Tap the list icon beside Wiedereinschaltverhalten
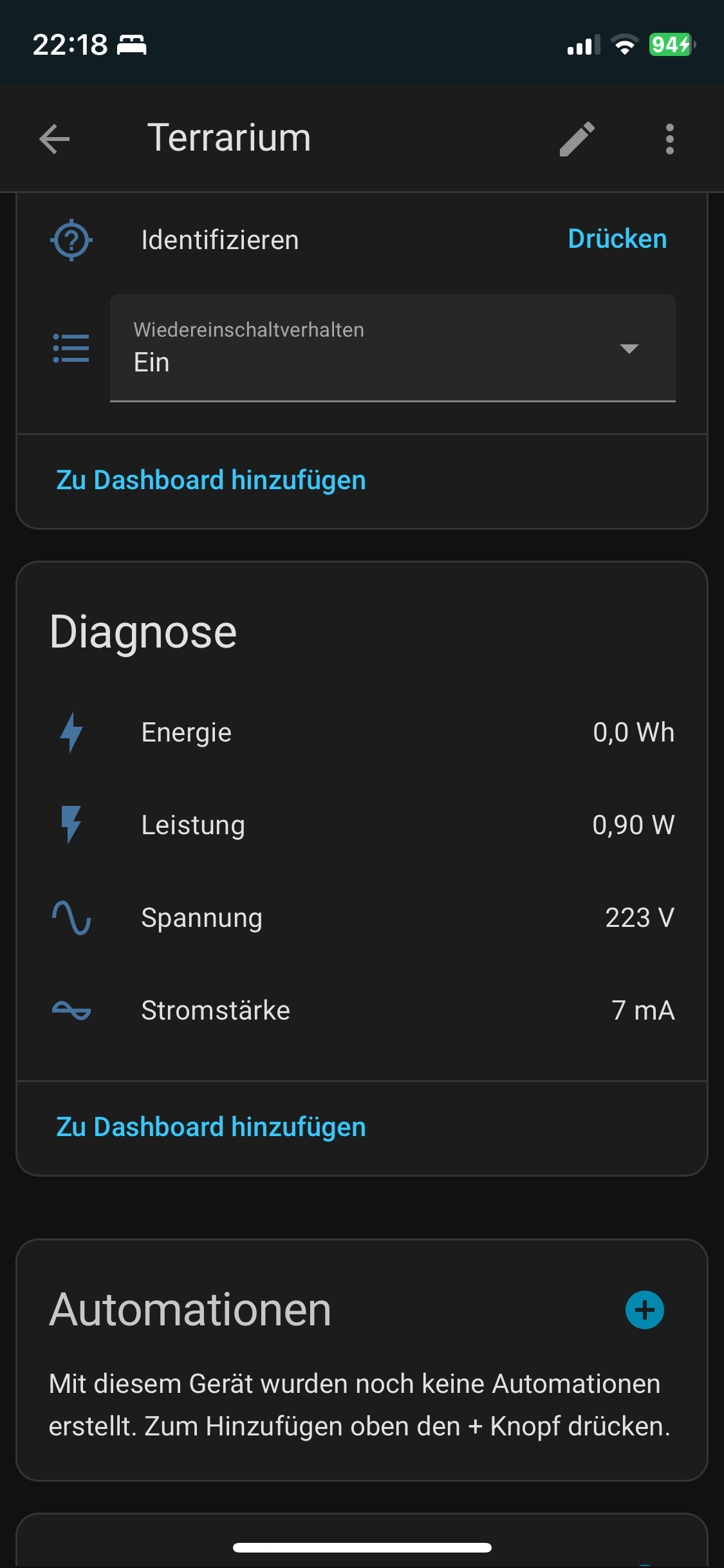Screen dimensions: 724x1568 click(71, 348)
